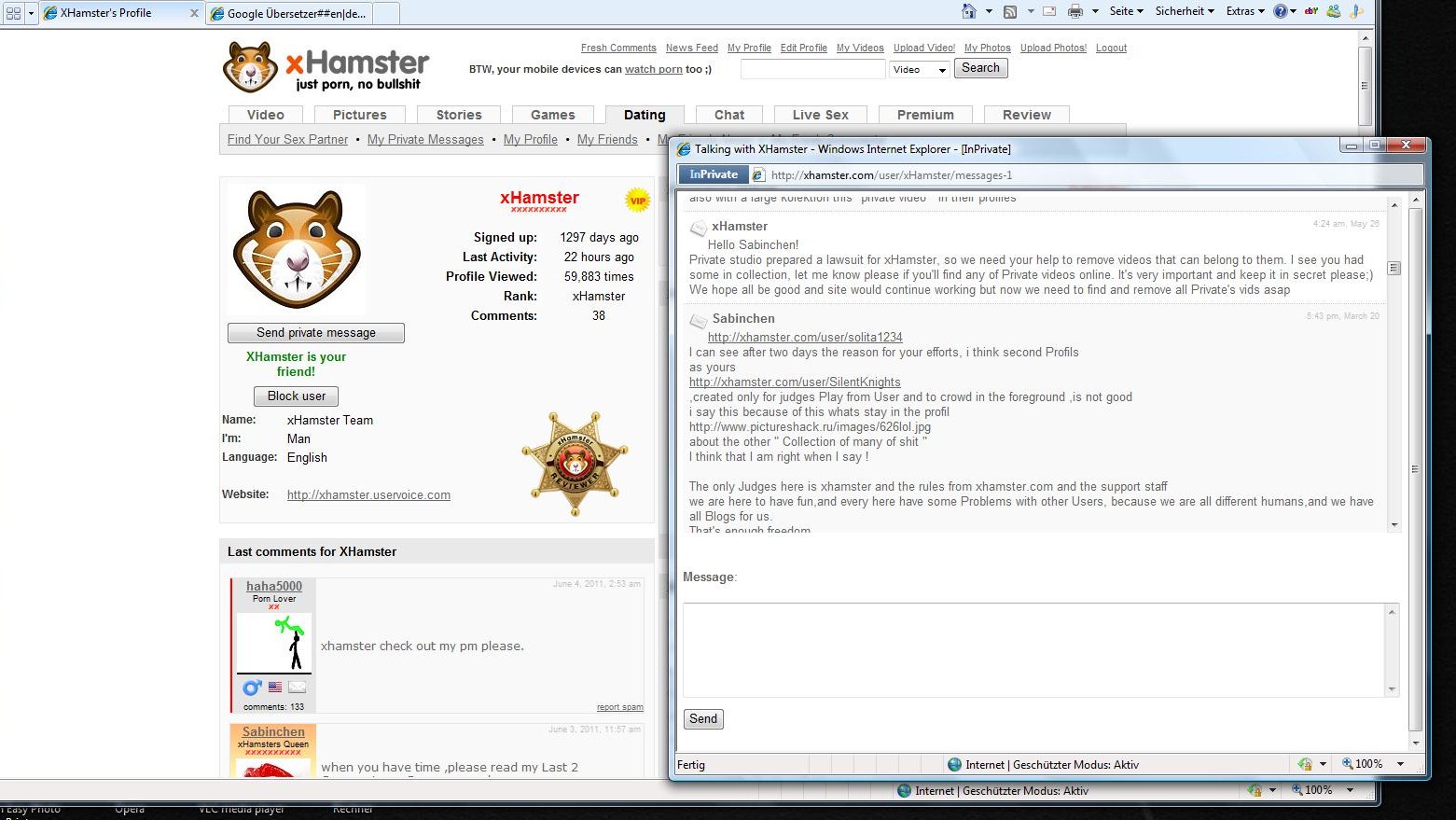Click the IE icon on the popup title bar

click(684, 149)
